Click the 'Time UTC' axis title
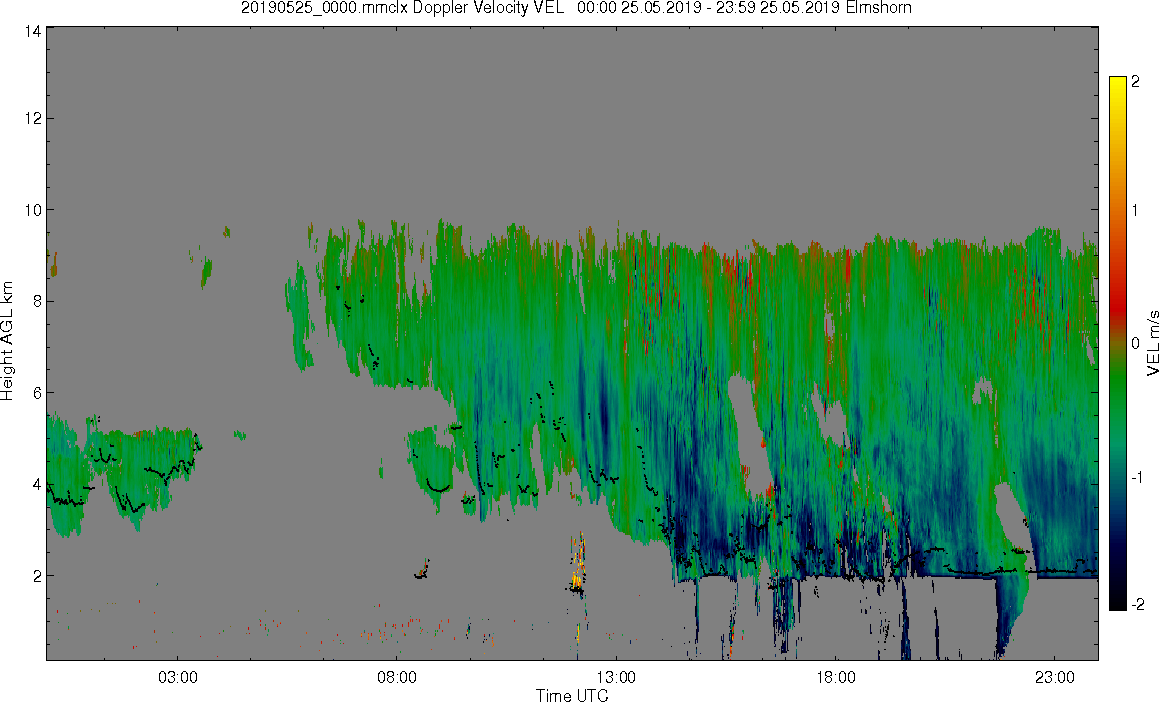 572,695
